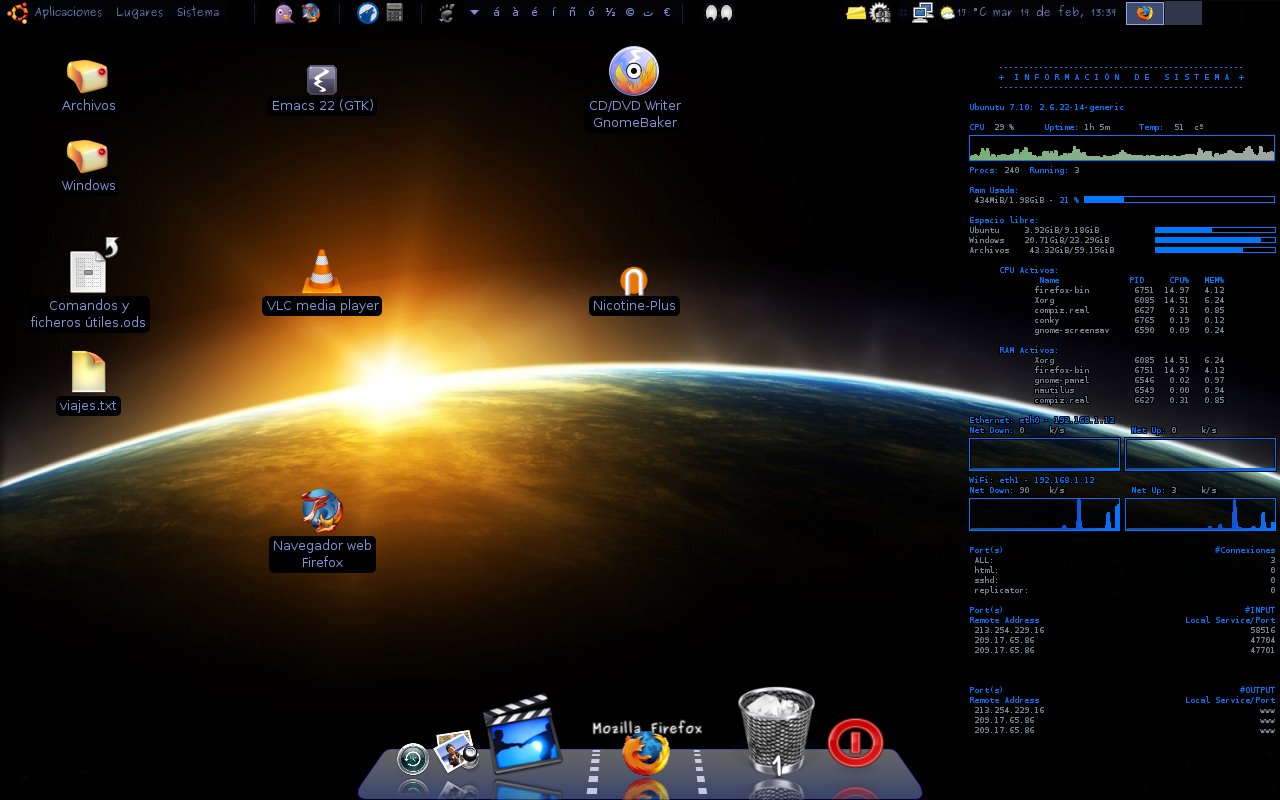The width and height of the screenshot is (1280, 800).
Task: Open the calculator from the panel
Action: point(394,13)
